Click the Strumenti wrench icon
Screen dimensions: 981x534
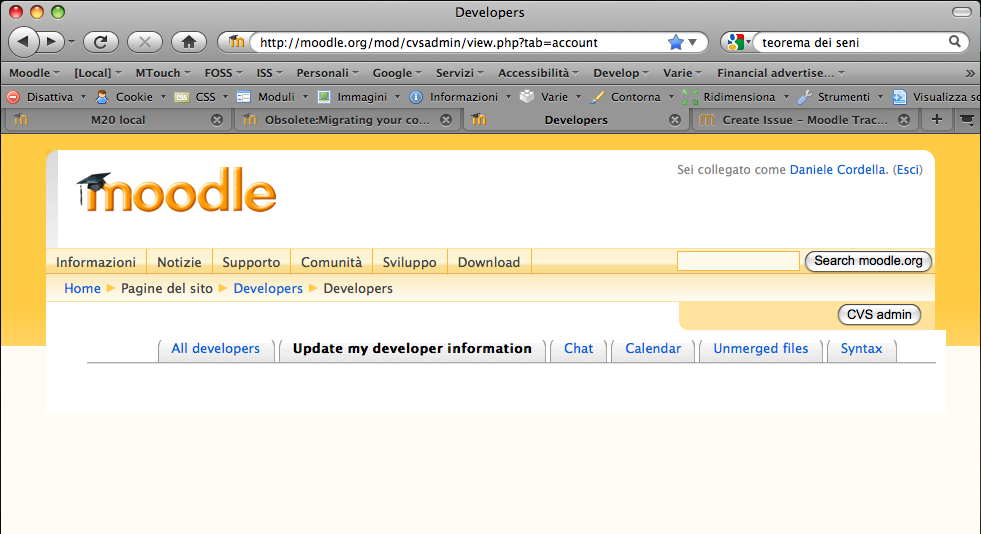pyautogui.click(x=805, y=97)
